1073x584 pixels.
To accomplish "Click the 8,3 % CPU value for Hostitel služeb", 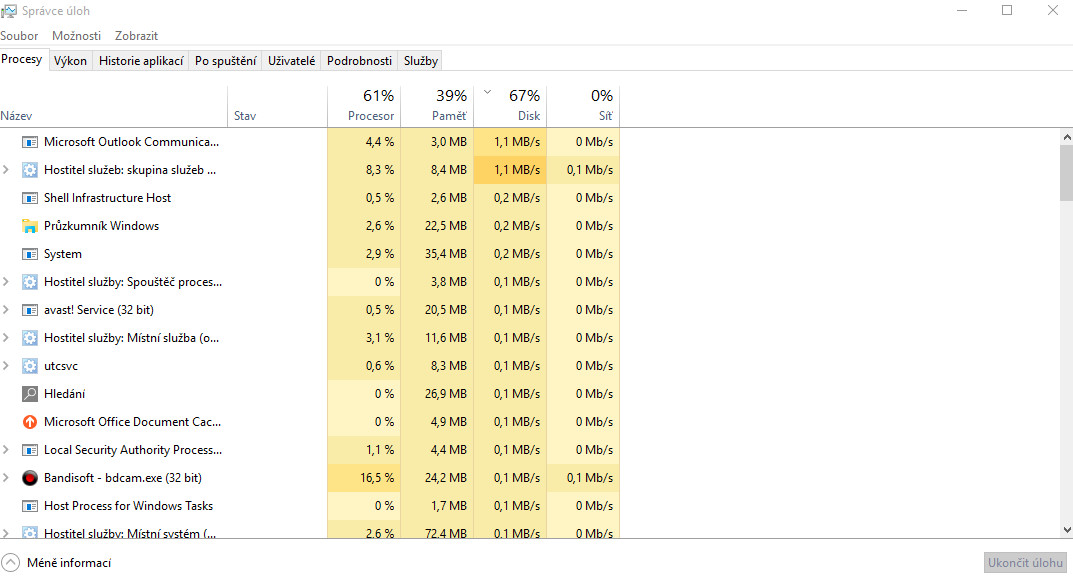I will point(380,170).
